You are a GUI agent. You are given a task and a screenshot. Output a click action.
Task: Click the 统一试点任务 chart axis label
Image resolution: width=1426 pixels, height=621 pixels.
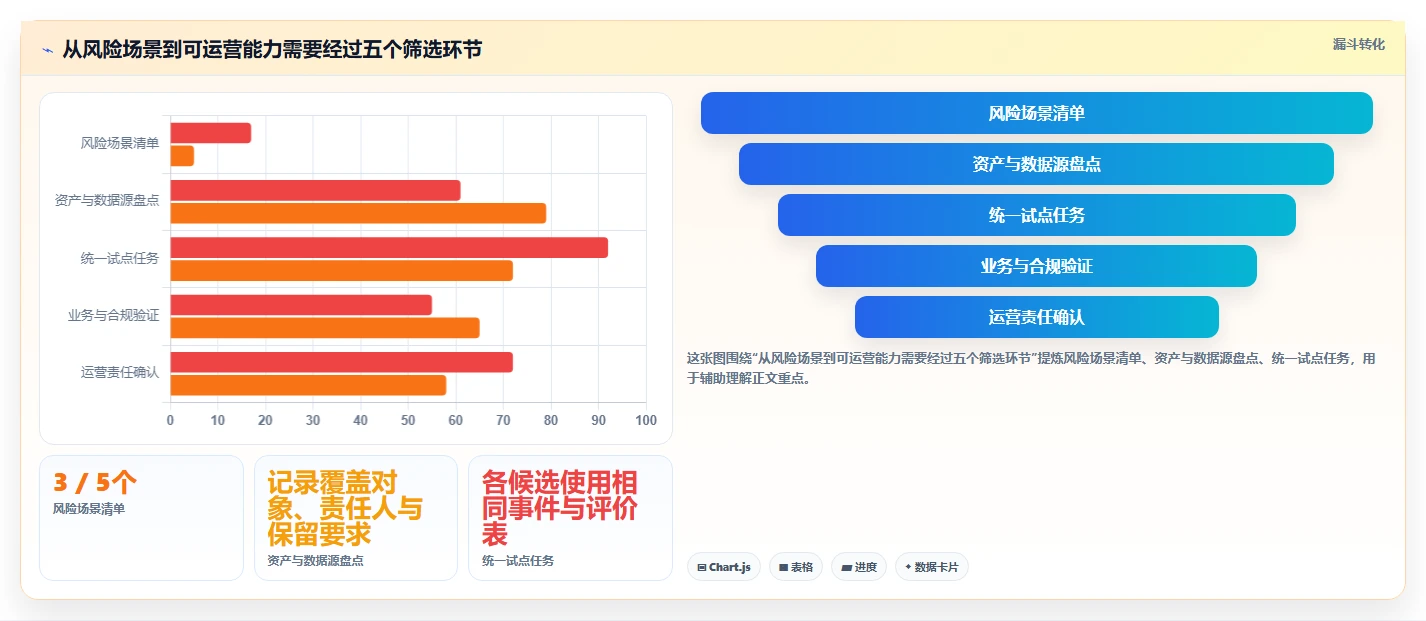120,259
